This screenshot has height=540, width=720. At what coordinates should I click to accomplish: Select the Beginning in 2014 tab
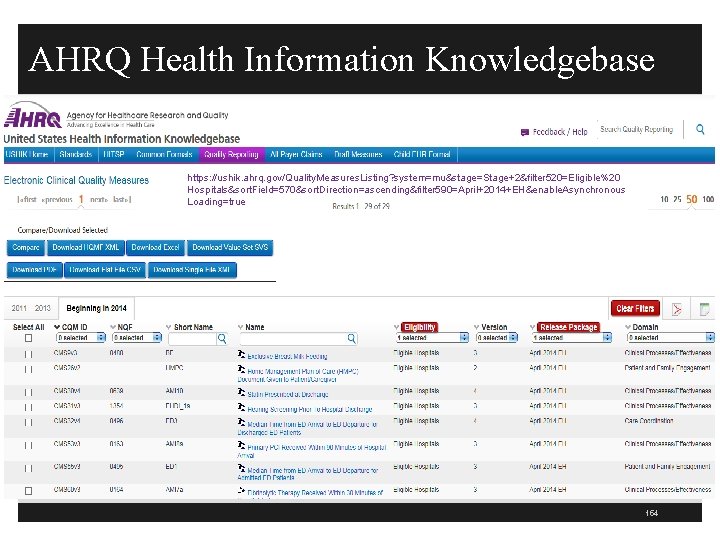pos(96,308)
